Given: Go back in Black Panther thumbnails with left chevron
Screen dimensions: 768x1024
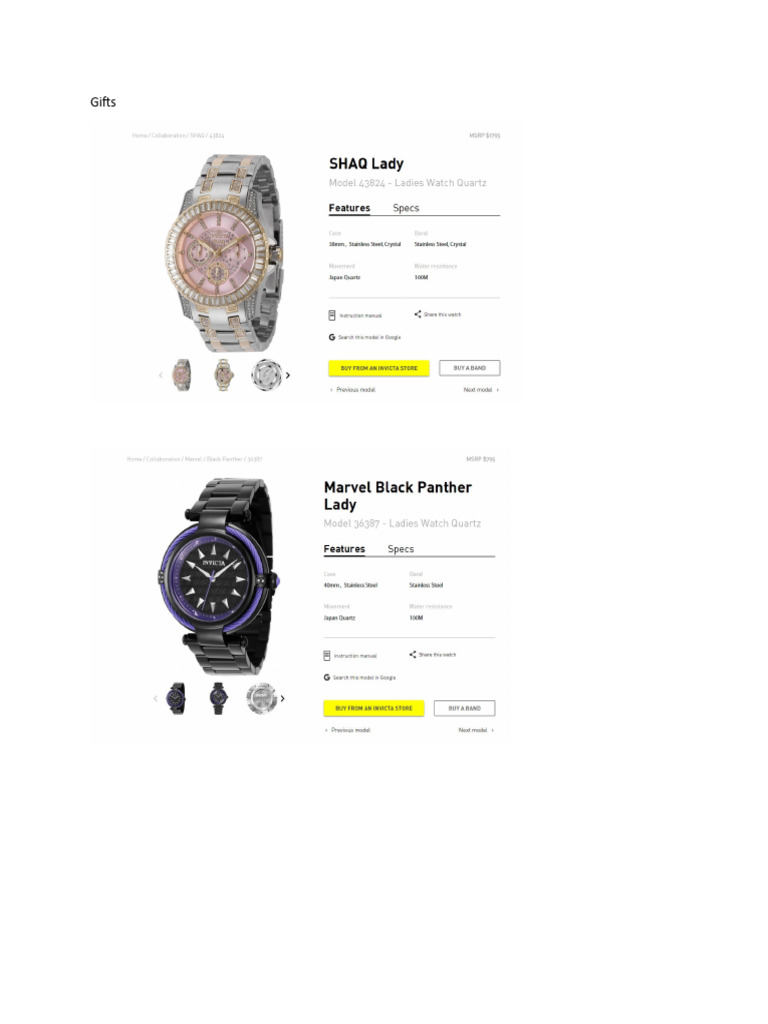Looking at the screenshot, I should pos(155,698).
